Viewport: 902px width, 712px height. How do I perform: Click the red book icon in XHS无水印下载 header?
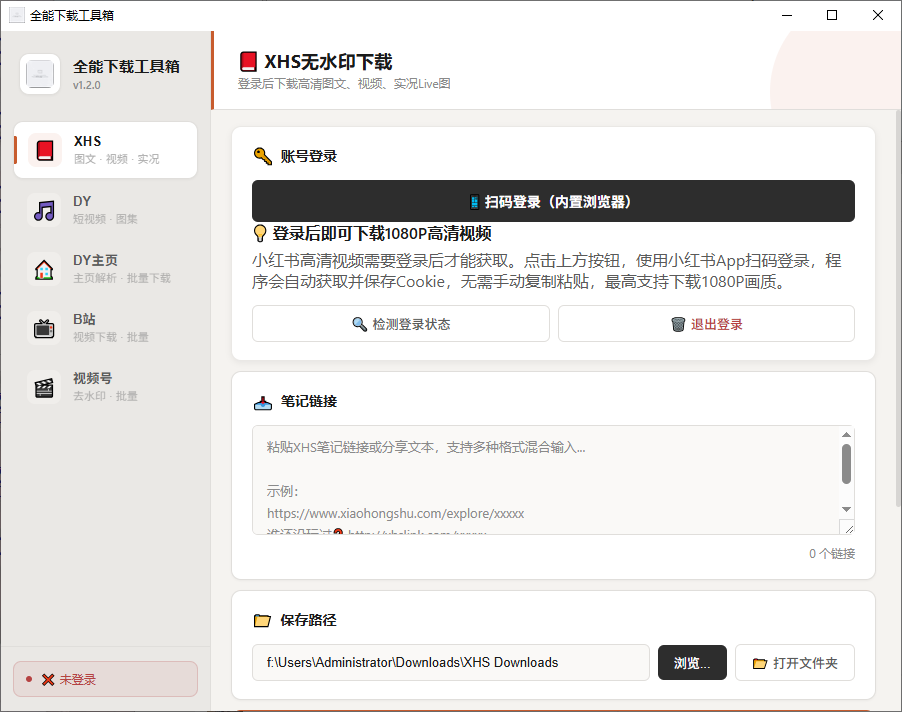pyautogui.click(x=248, y=62)
